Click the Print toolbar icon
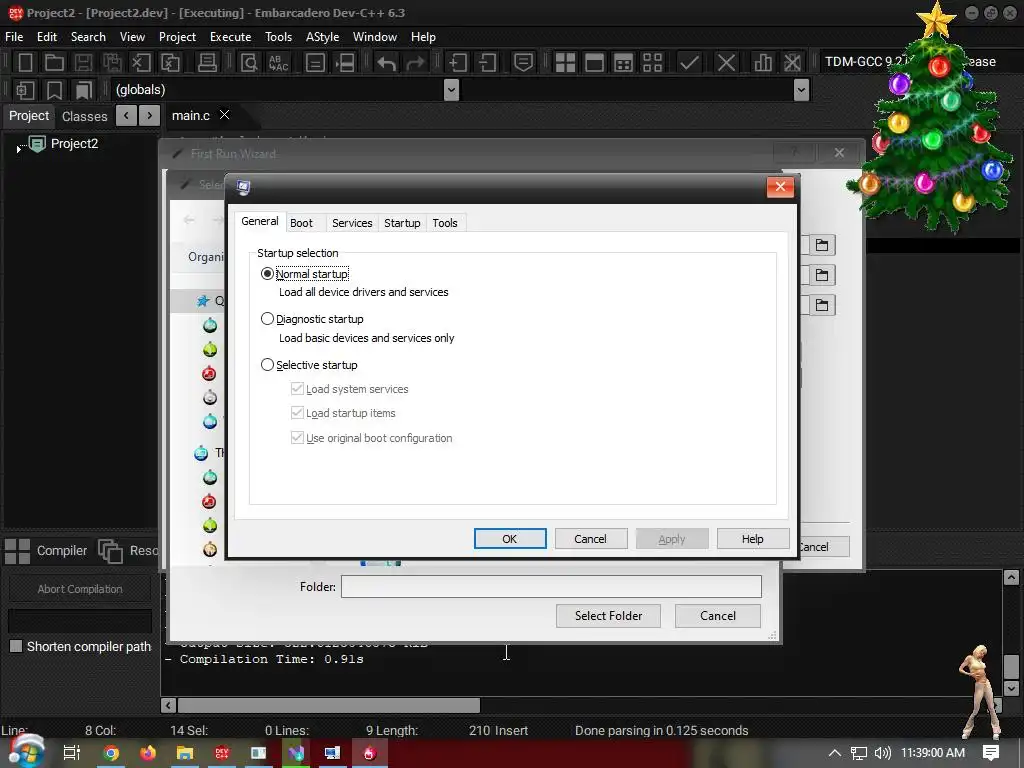 [207, 63]
